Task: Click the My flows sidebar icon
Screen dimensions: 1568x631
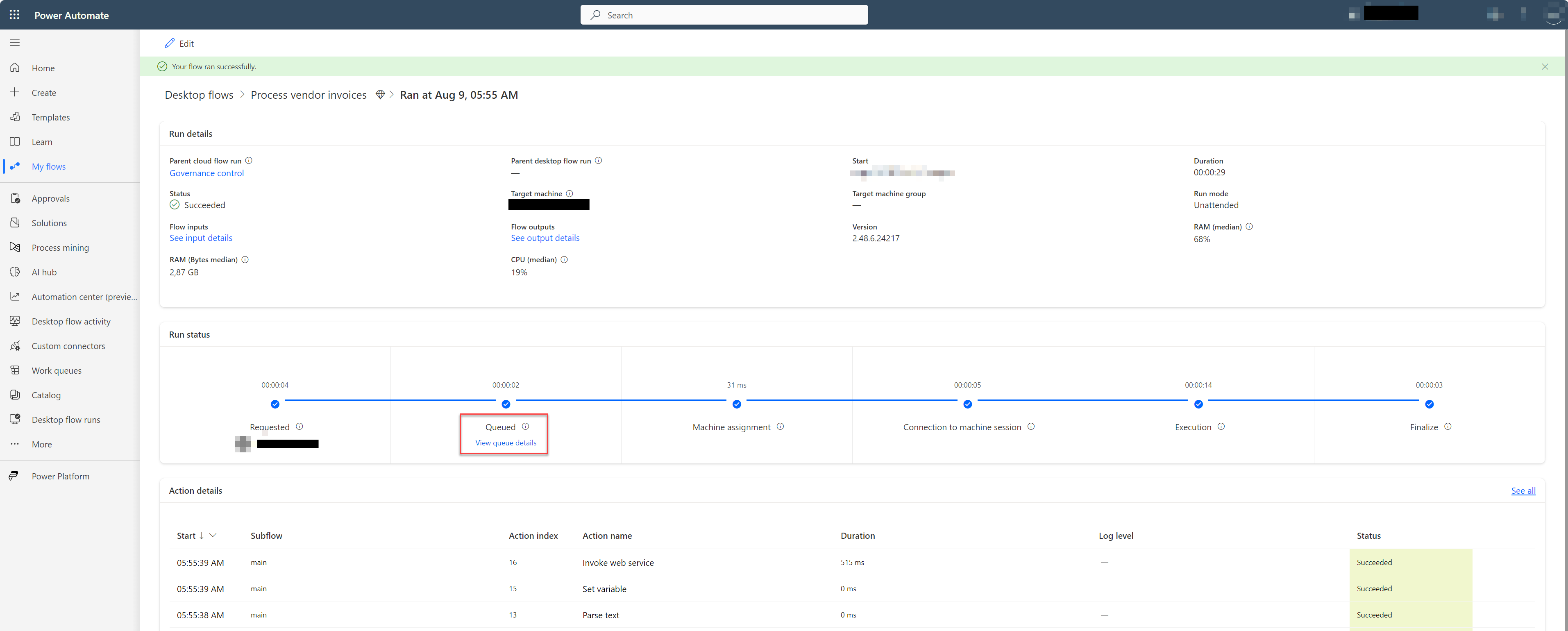Action: [x=16, y=166]
